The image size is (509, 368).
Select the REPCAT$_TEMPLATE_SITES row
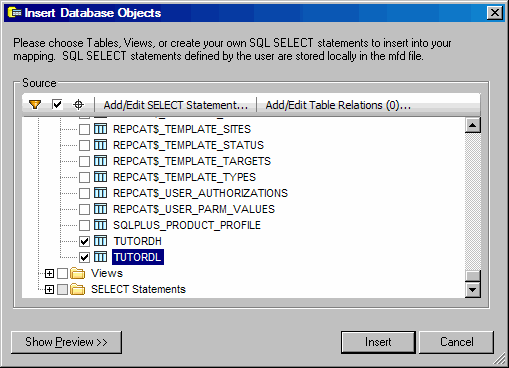click(x=182, y=129)
